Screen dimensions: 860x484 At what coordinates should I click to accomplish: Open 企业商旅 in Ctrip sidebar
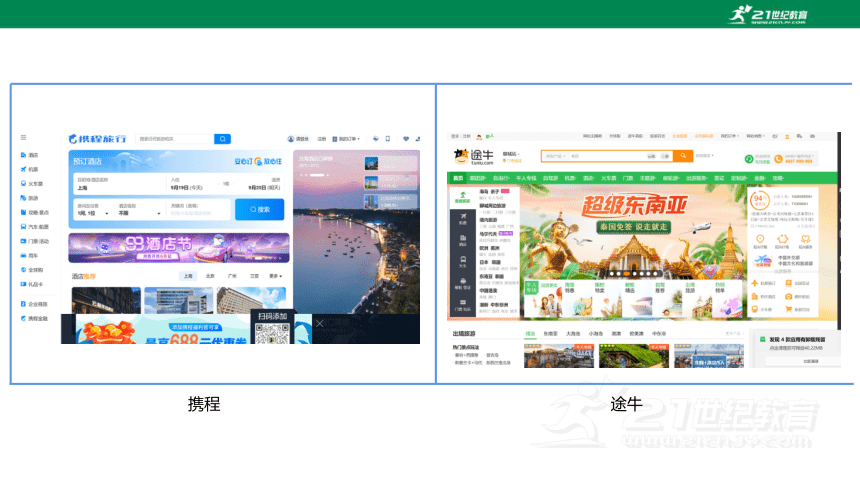coord(34,304)
